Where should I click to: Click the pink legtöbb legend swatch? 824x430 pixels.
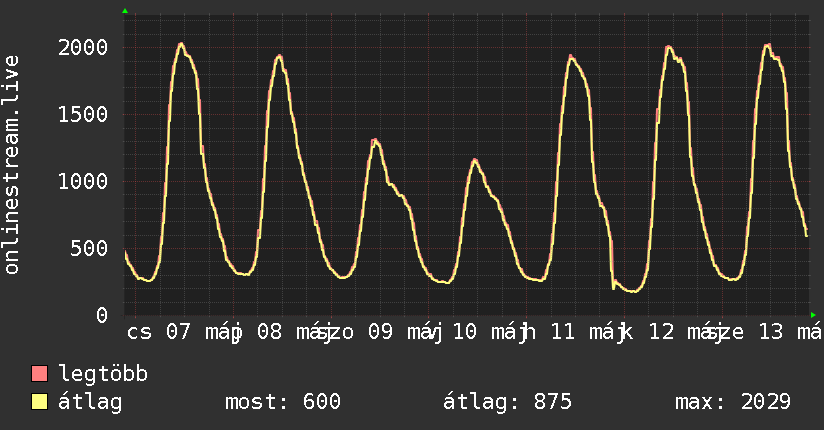tap(39, 374)
